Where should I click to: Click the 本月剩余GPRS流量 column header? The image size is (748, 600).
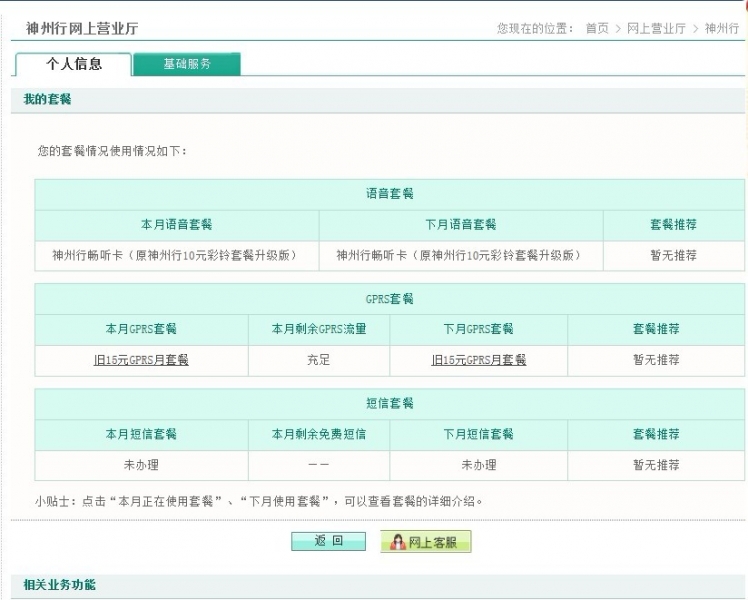(x=319, y=329)
